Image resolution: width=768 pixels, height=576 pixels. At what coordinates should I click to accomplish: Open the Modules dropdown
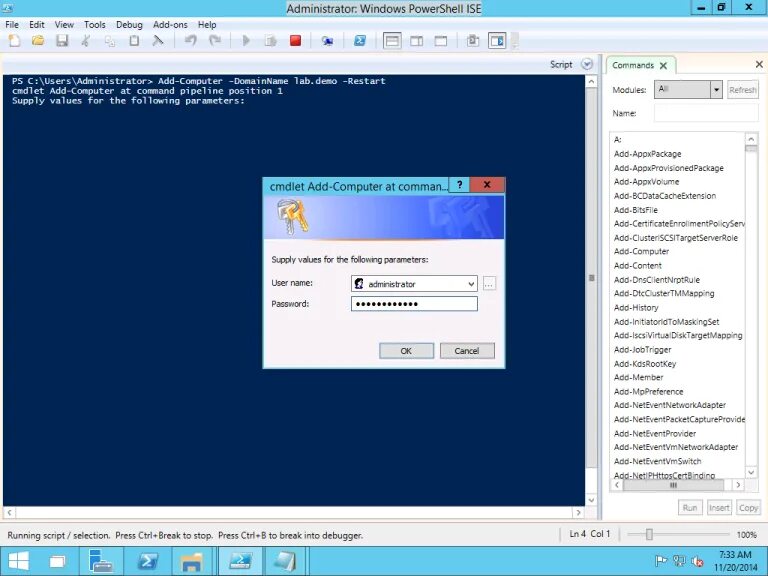pyautogui.click(x=717, y=90)
